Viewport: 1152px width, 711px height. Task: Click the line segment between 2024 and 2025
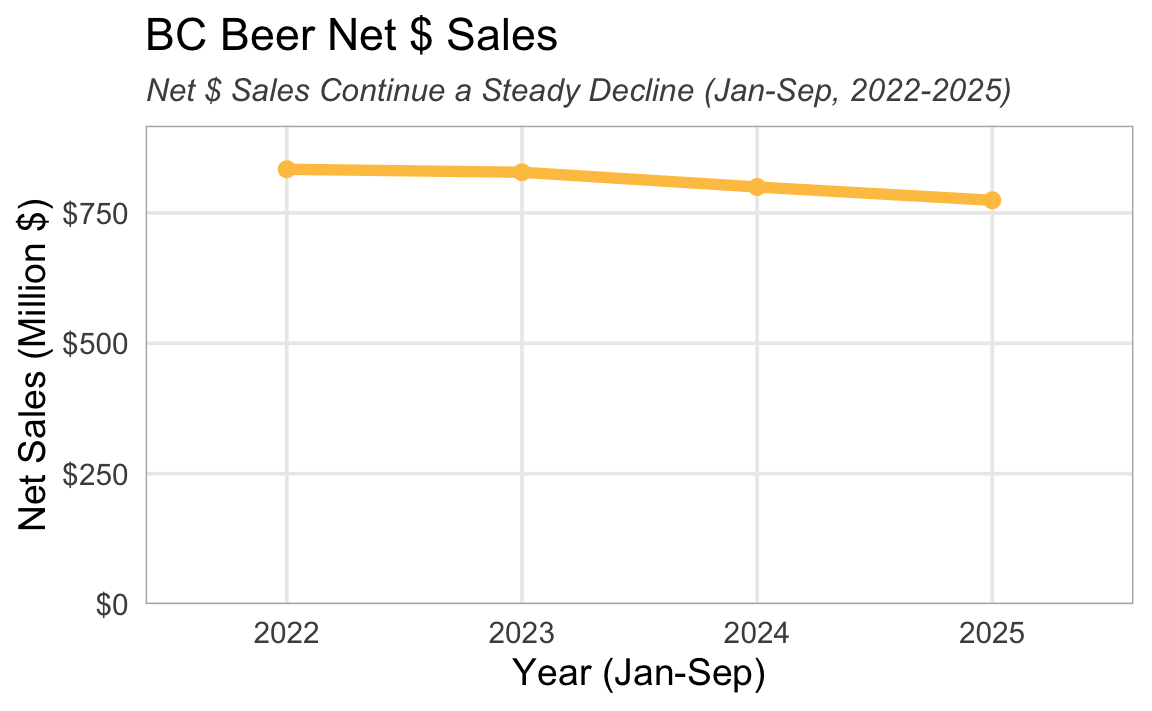click(875, 193)
